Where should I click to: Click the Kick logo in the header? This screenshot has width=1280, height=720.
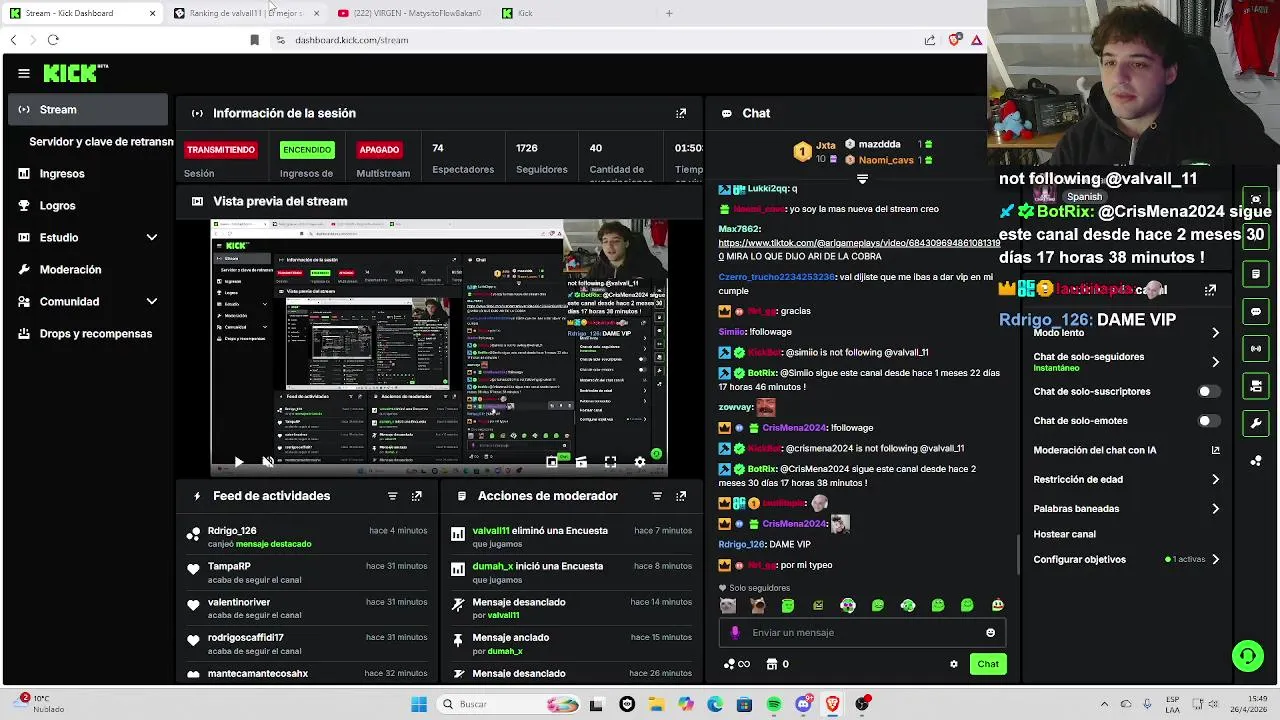click(75, 73)
